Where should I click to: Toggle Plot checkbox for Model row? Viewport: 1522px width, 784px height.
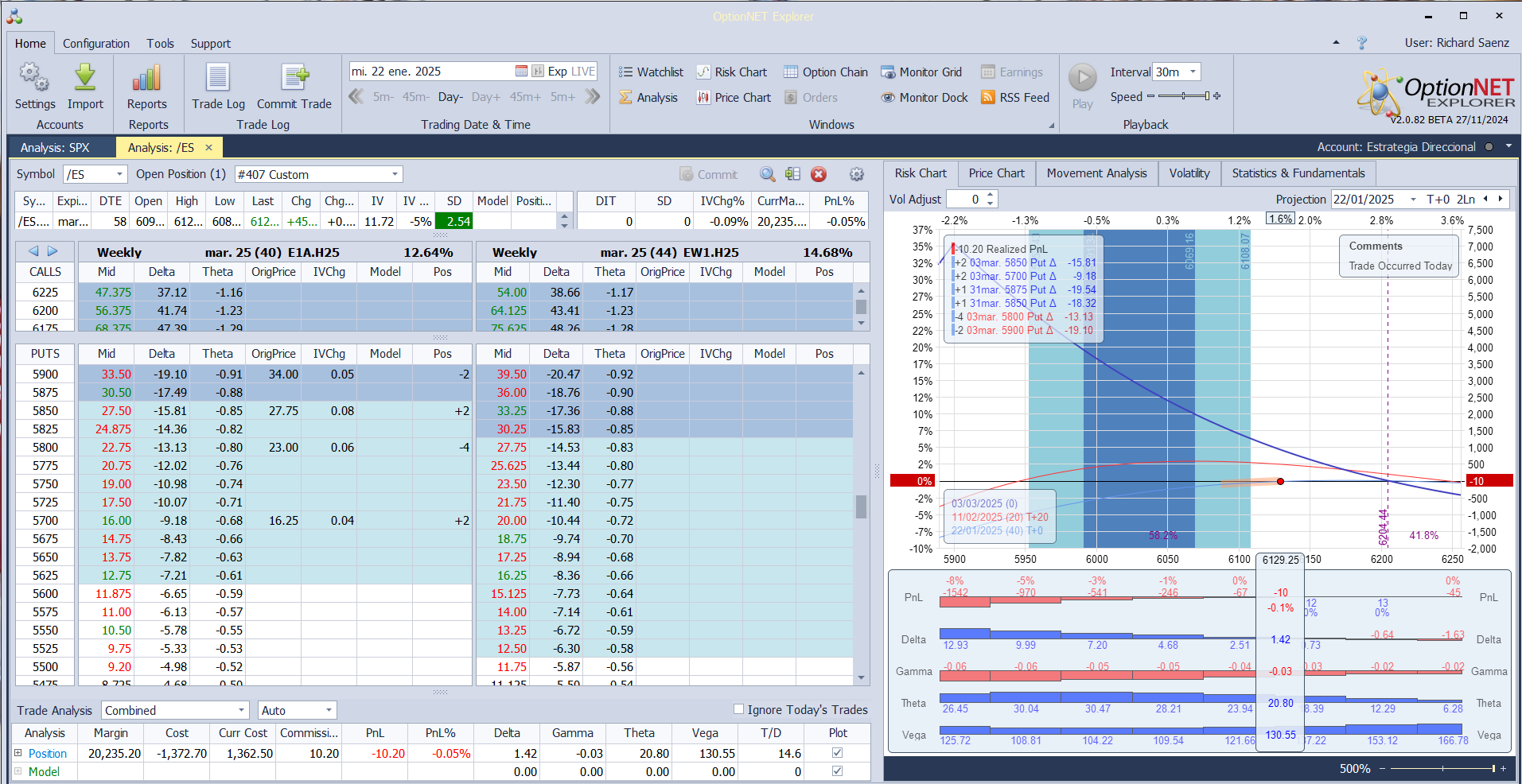tap(837, 771)
